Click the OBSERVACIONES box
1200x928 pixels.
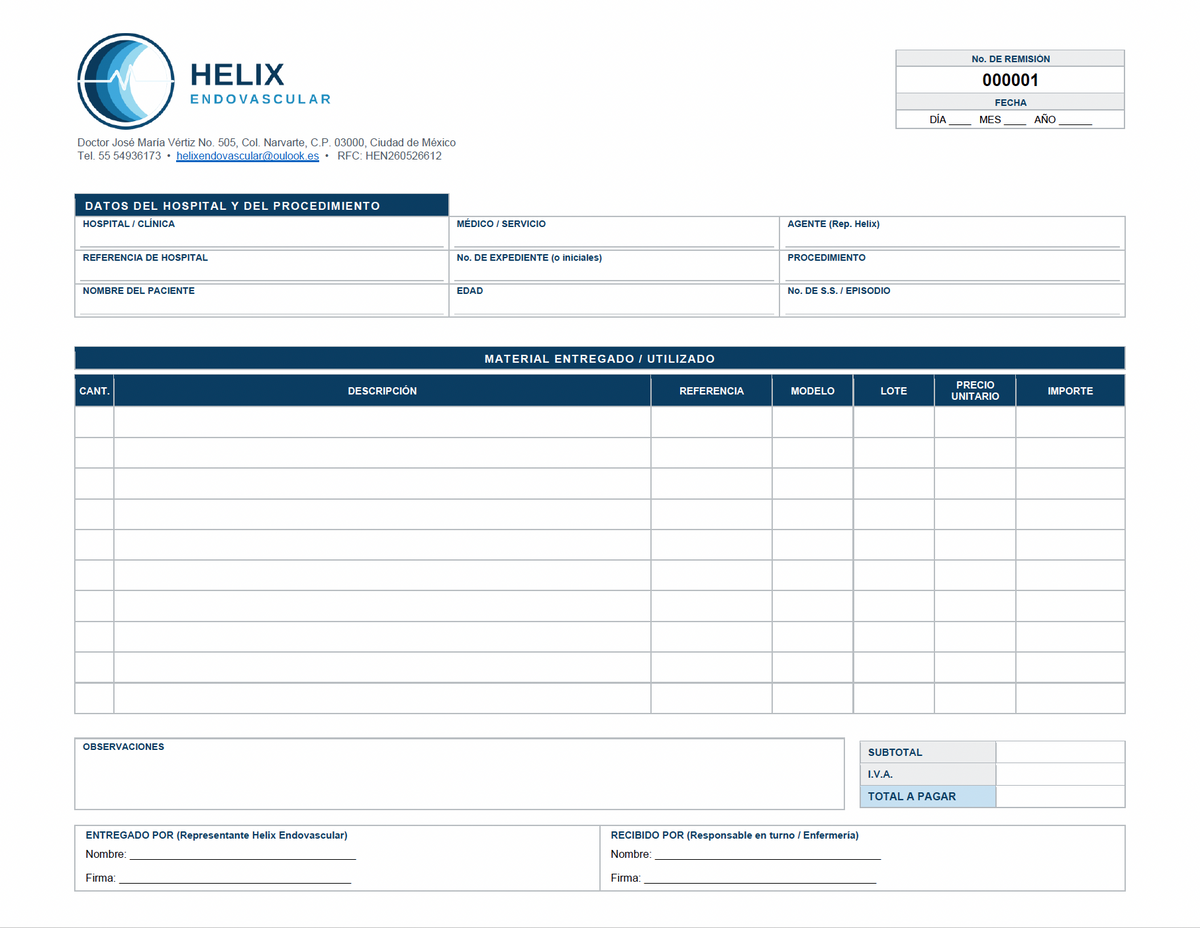[x=460, y=774]
